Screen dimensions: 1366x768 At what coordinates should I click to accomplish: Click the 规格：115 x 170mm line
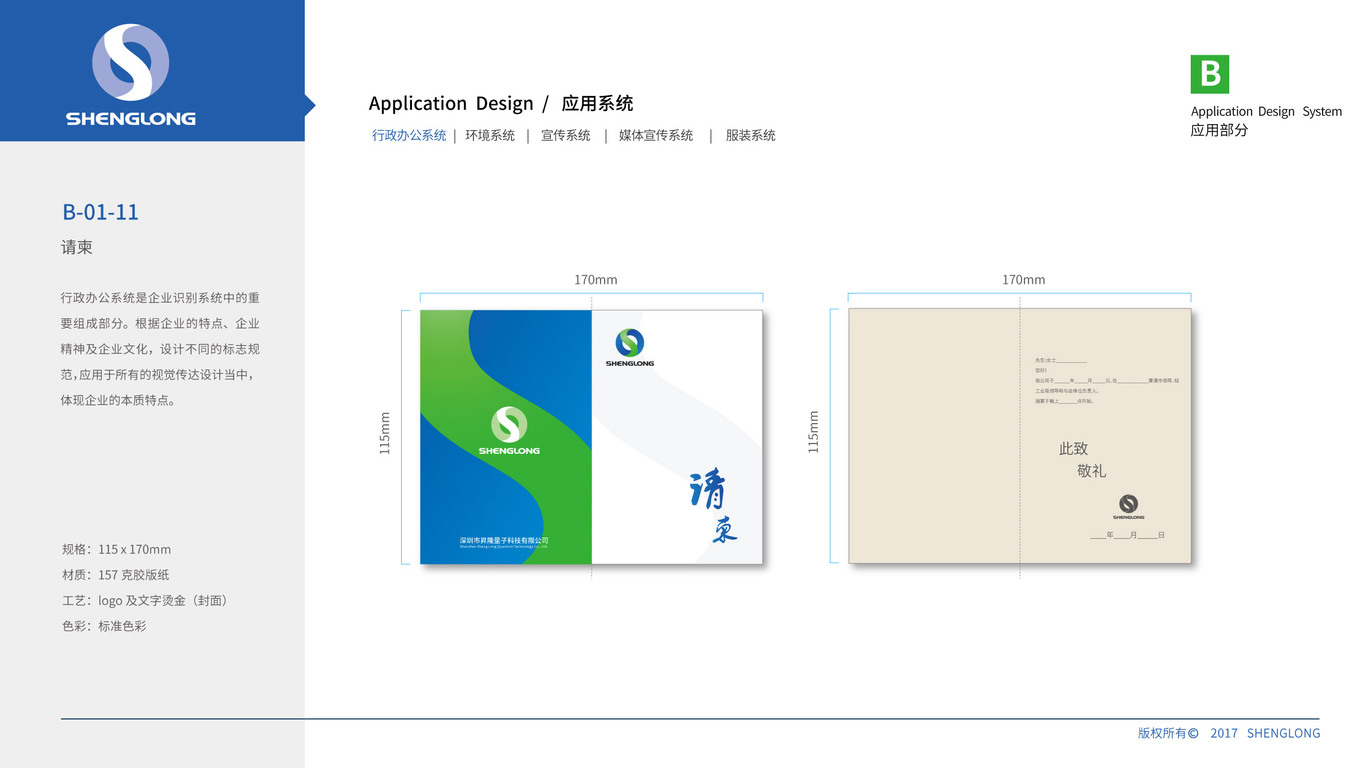116,549
